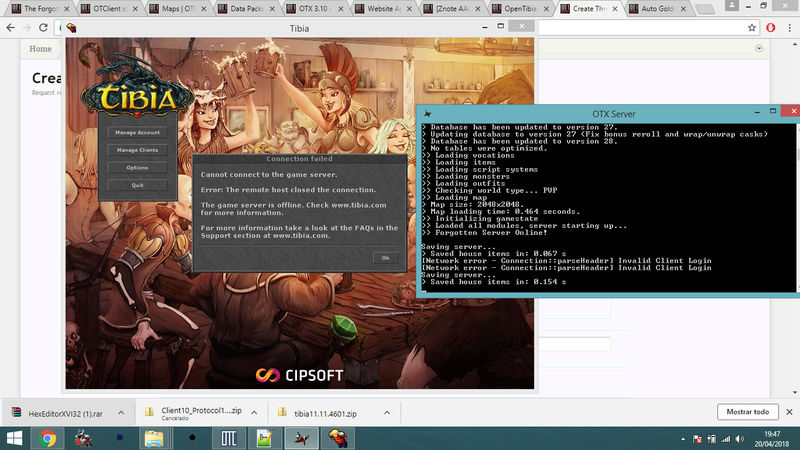Switch to the Data Packs browser tab
The image size is (800, 450).
246,9
